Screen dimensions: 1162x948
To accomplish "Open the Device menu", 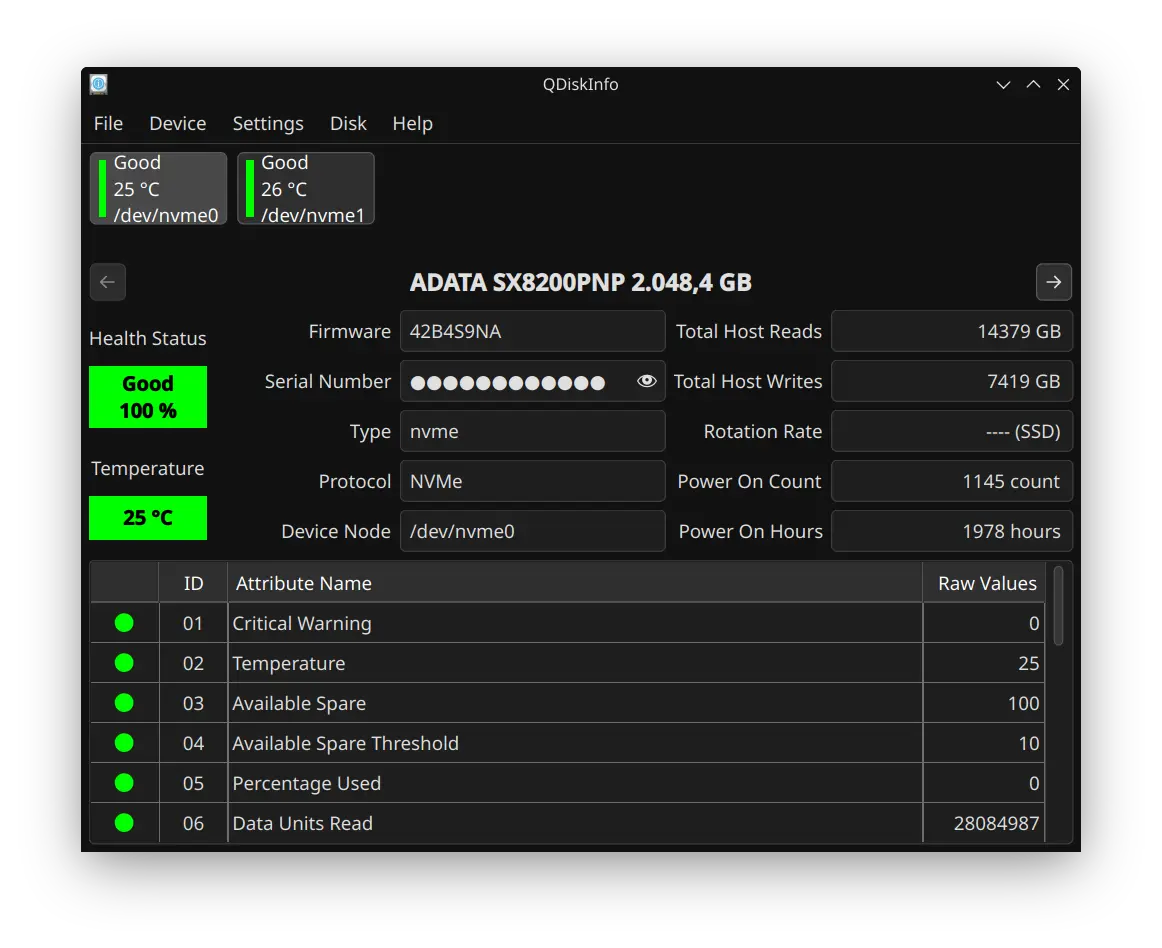I will pyautogui.click(x=178, y=124).
